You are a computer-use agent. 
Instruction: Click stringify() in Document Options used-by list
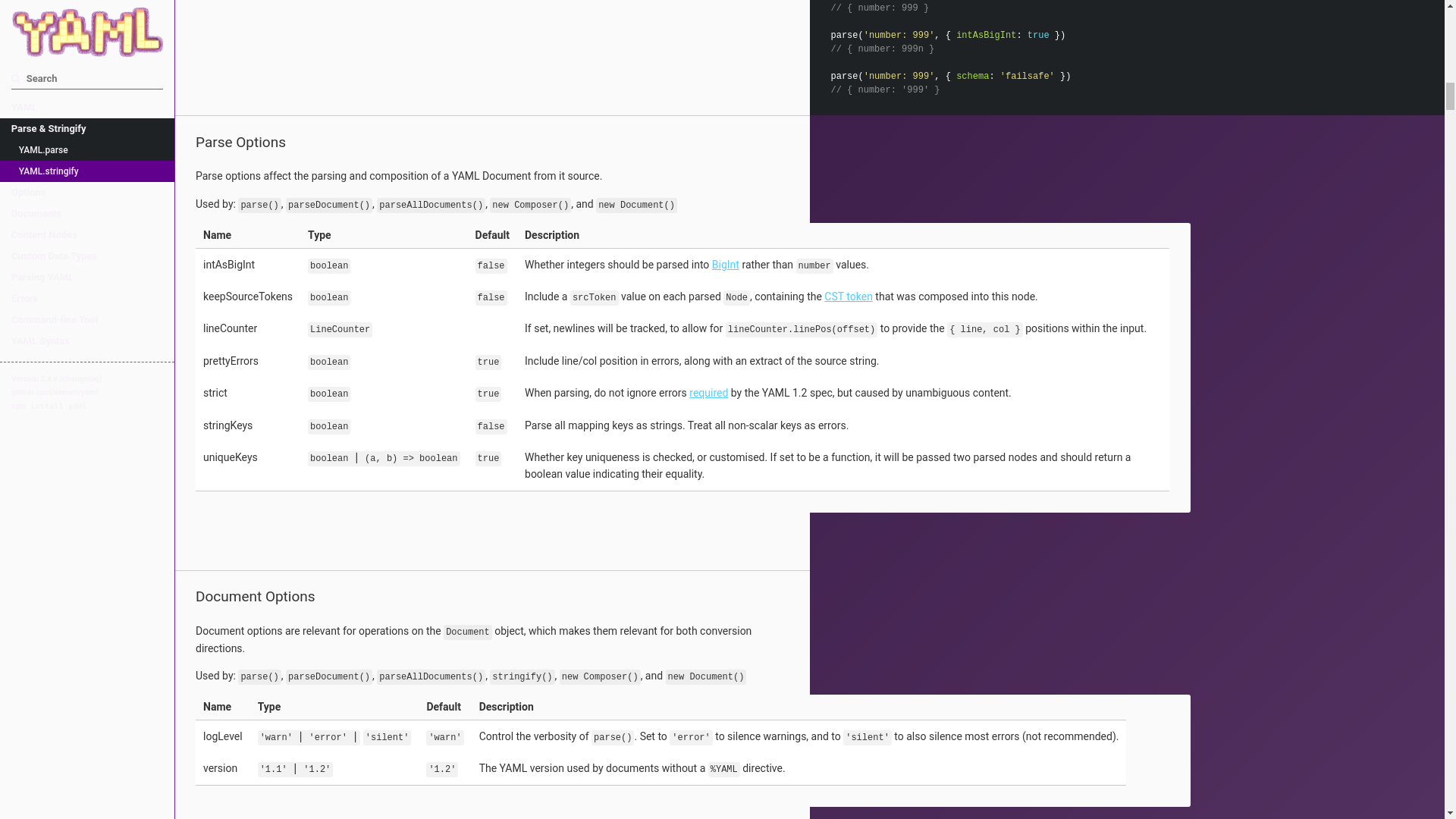point(522,676)
